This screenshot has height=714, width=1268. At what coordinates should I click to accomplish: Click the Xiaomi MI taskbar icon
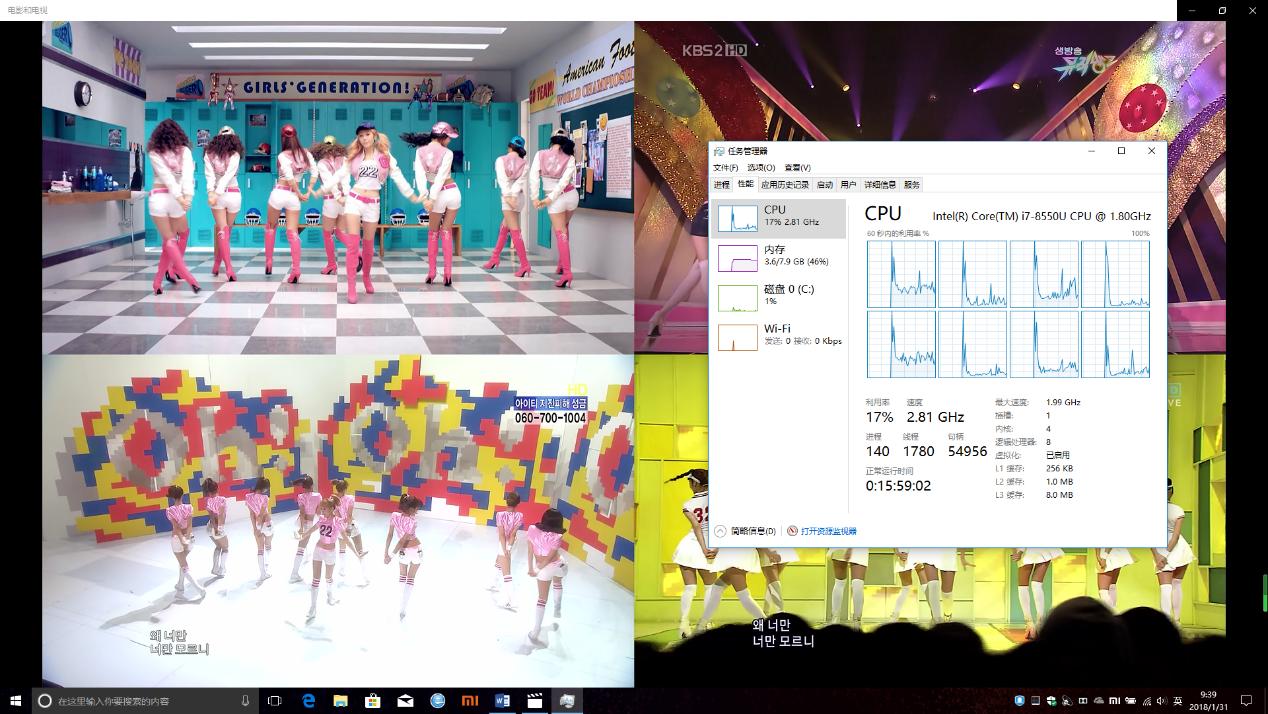click(x=469, y=701)
